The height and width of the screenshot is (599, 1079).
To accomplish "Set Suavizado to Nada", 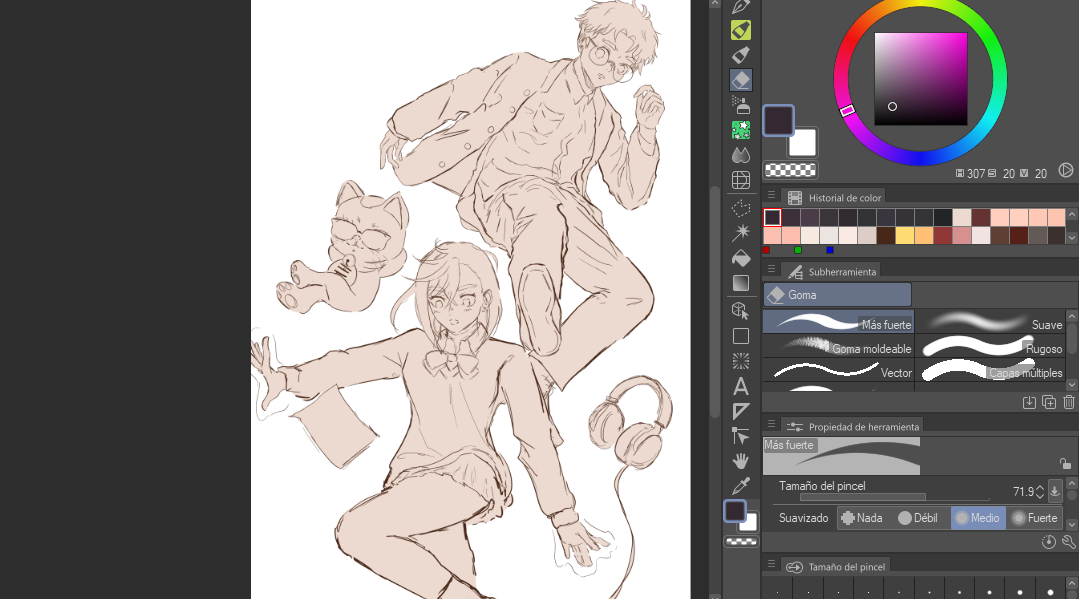I will tap(861, 518).
